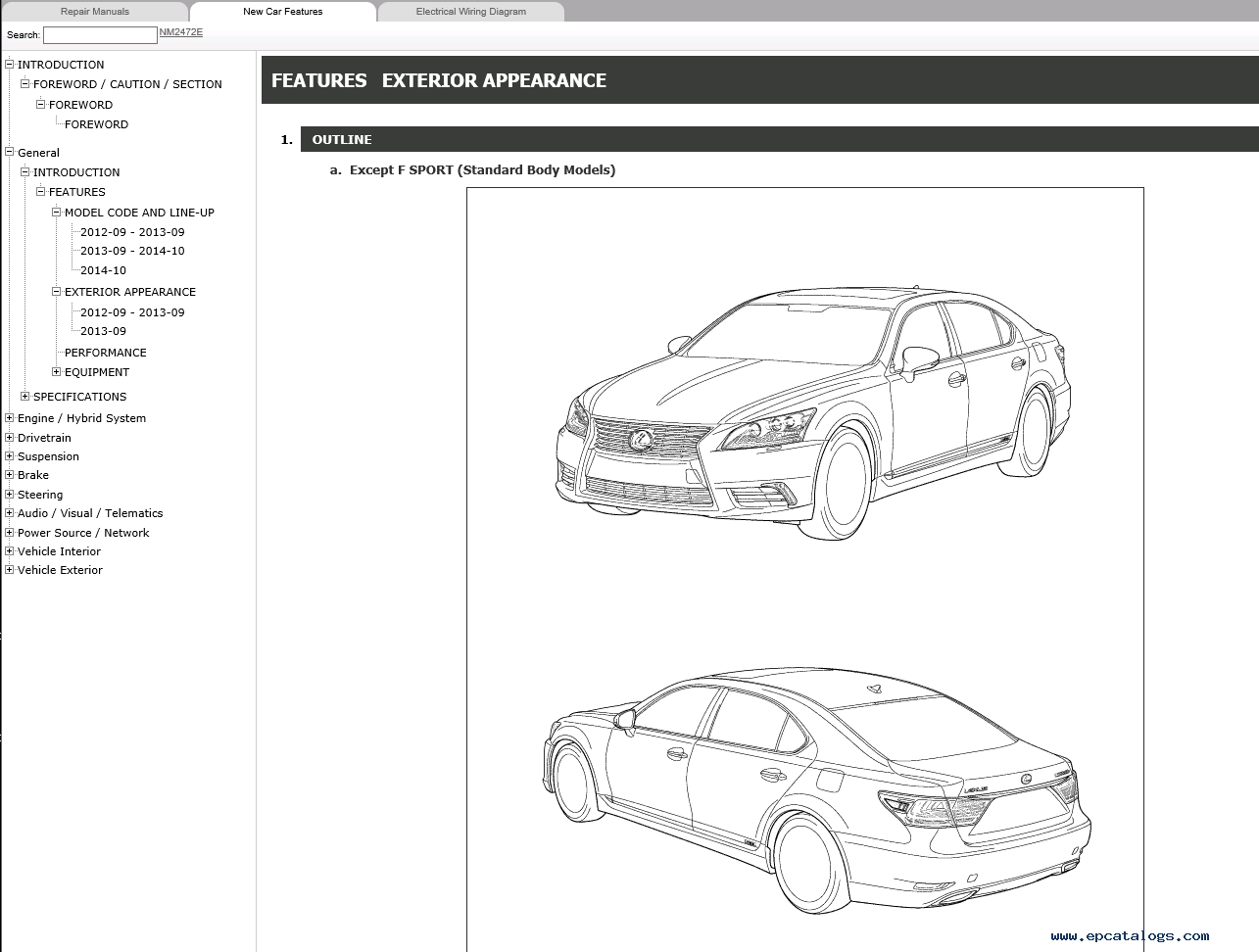Collapse the MODEL CODE AND LINE-UP node

(57, 212)
